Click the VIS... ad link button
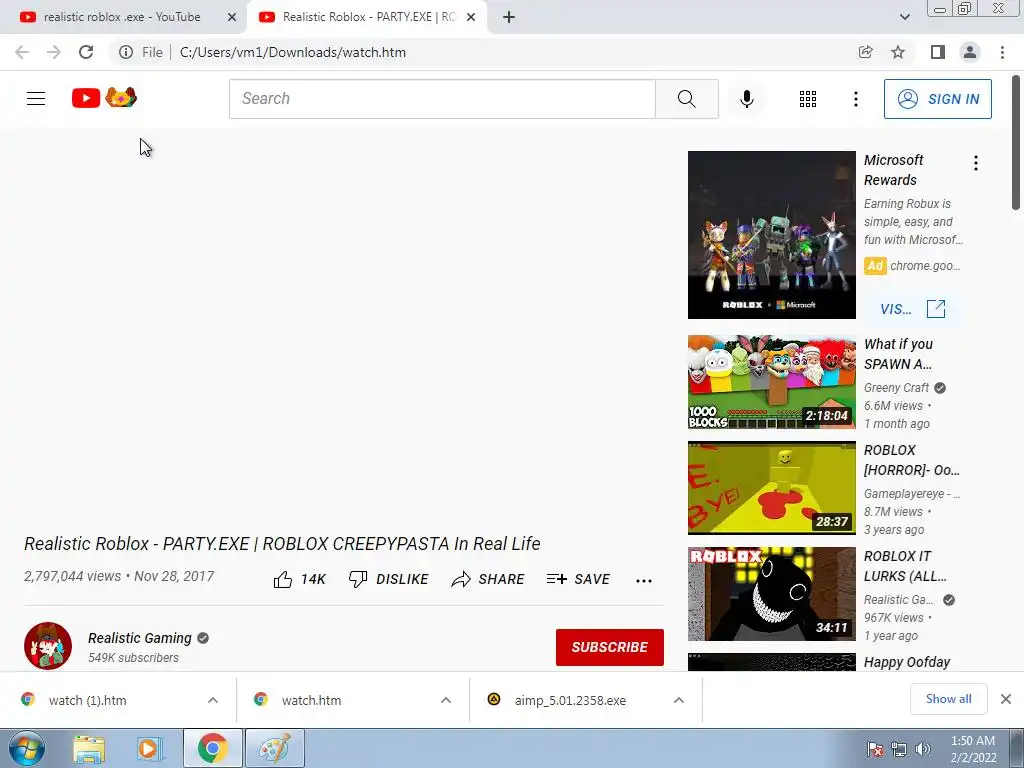The image size is (1024, 768). pos(912,309)
